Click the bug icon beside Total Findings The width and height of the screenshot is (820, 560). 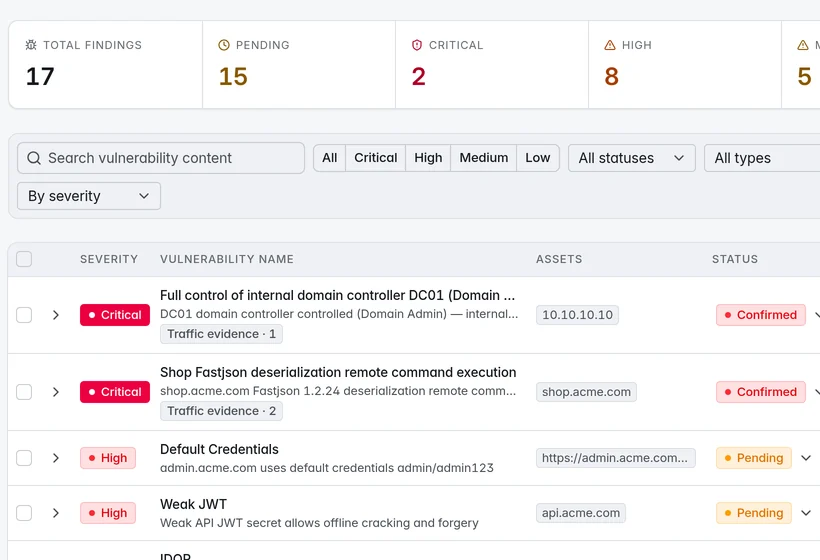point(31,45)
